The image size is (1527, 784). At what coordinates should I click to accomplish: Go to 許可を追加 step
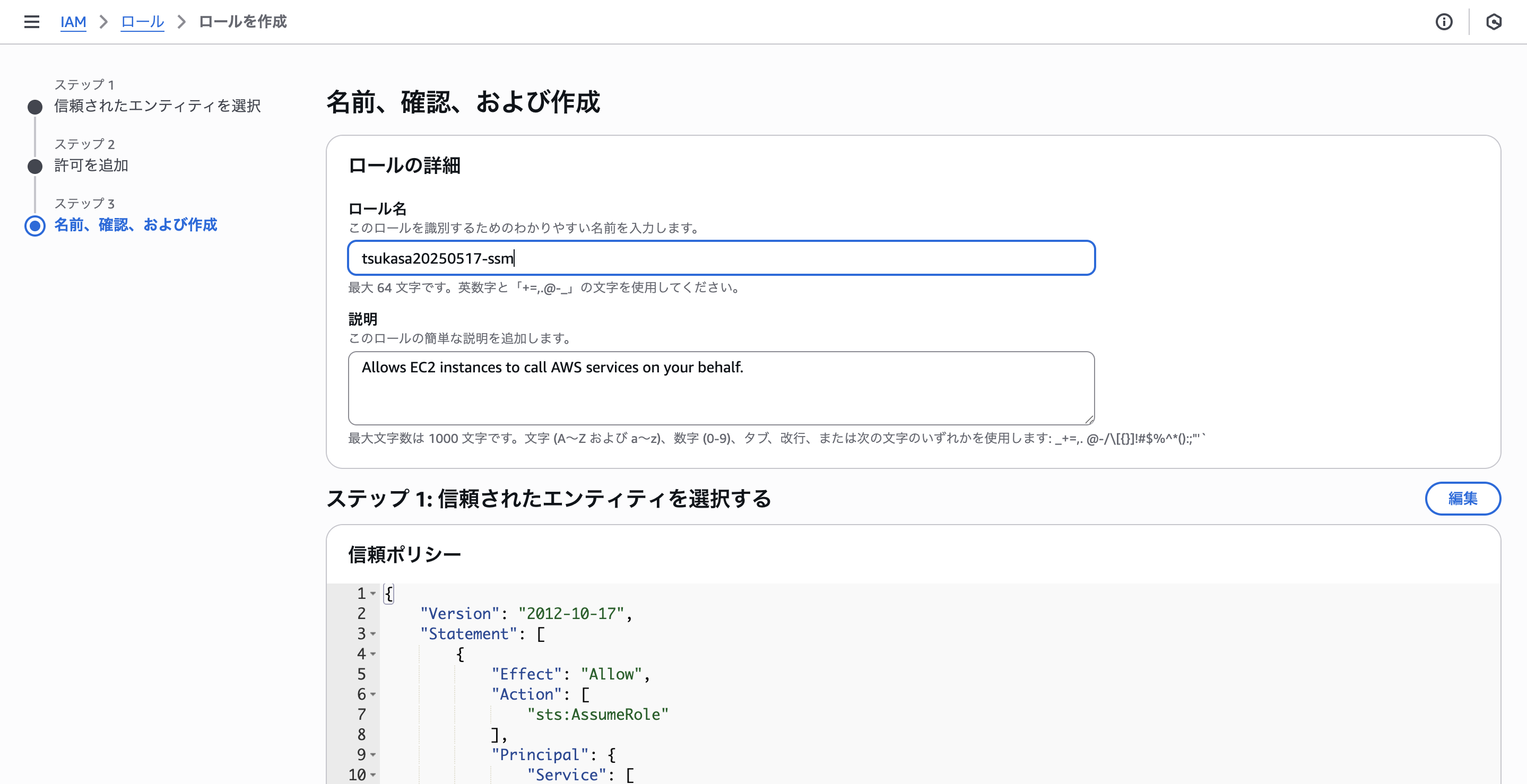[x=91, y=166]
